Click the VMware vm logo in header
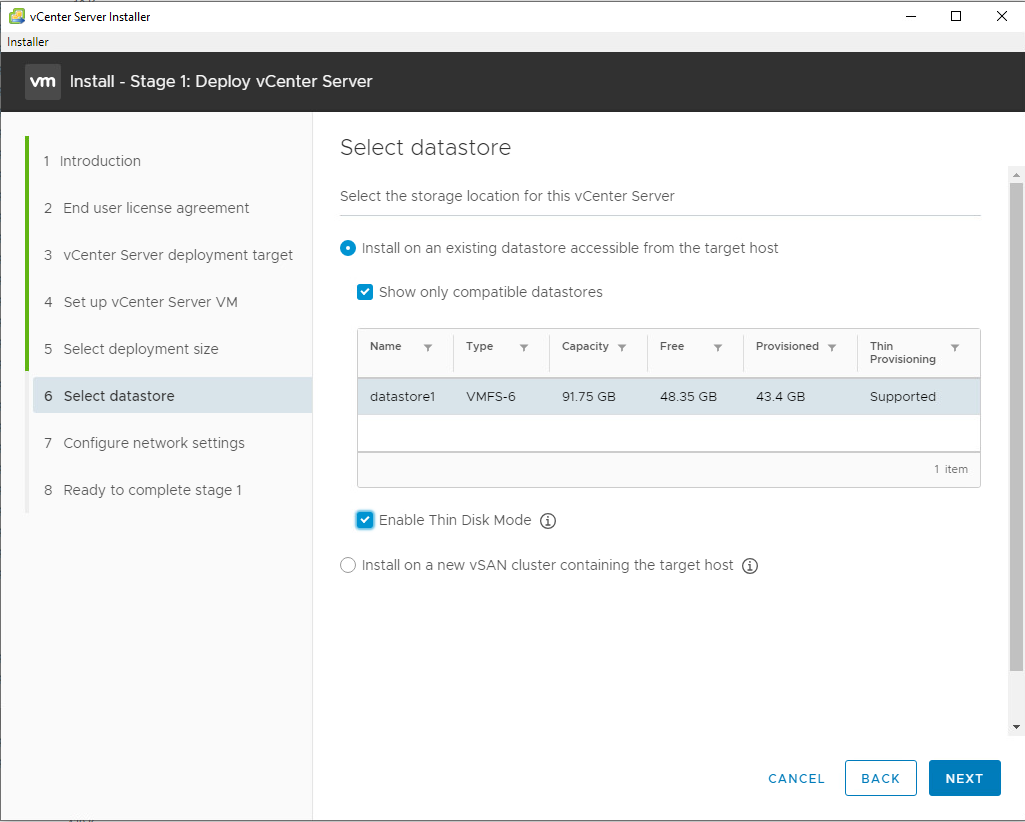Screen dimensions: 1025x822 [x=42, y=82]
